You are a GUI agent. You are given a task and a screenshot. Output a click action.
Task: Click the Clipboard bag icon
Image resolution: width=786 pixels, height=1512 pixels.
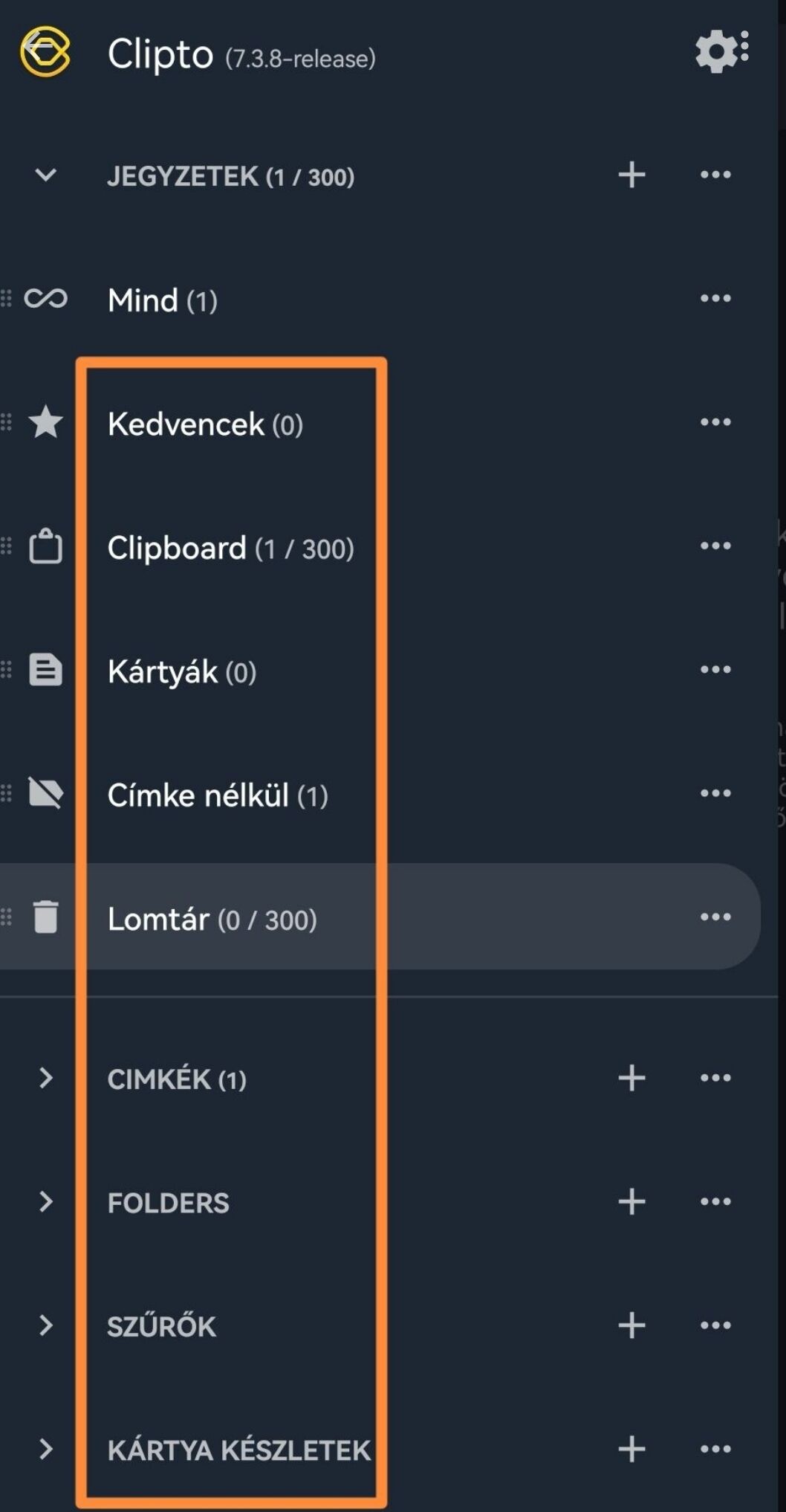point(45,546)
